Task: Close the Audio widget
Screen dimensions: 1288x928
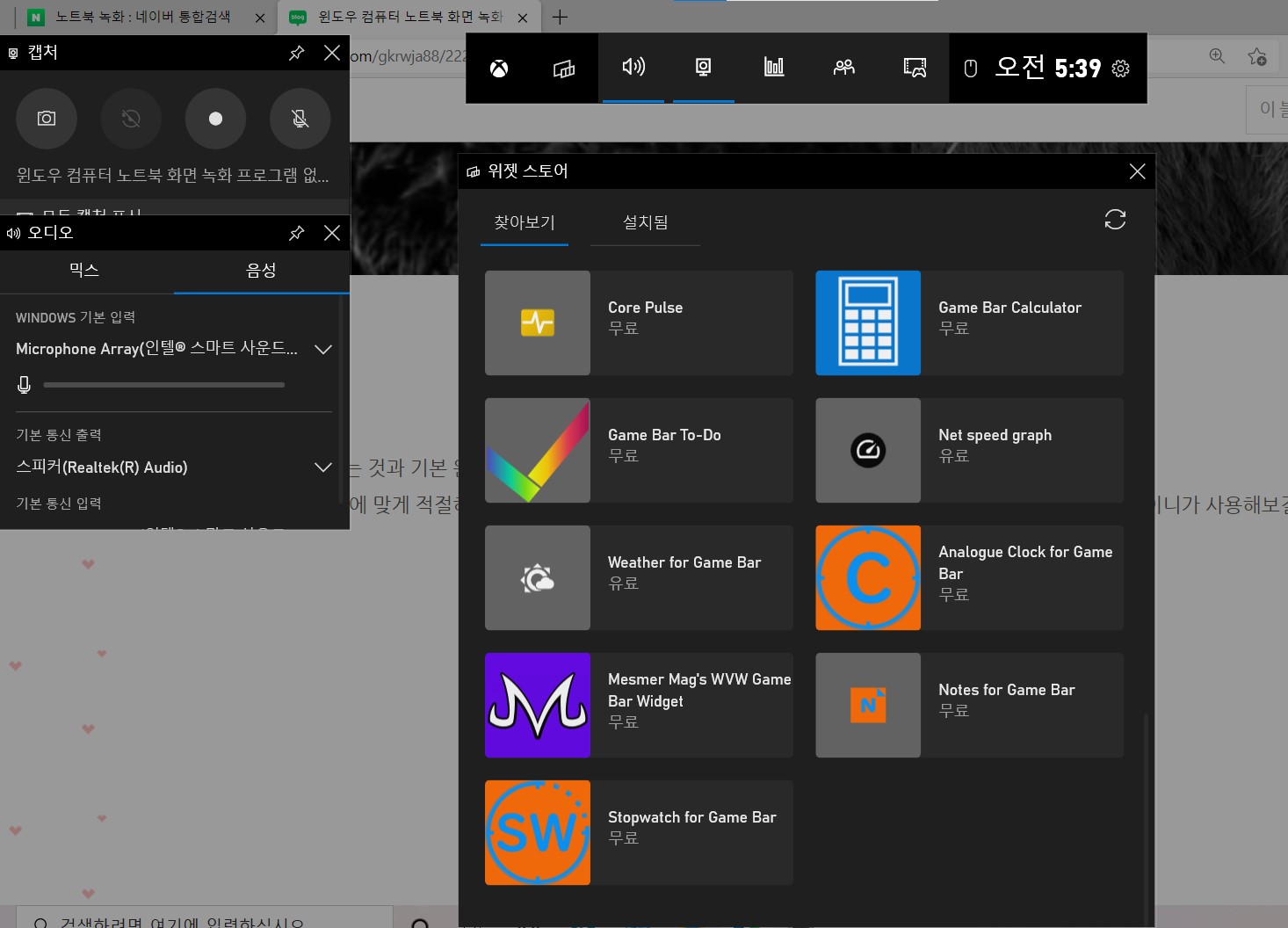Action: point(332,233)
